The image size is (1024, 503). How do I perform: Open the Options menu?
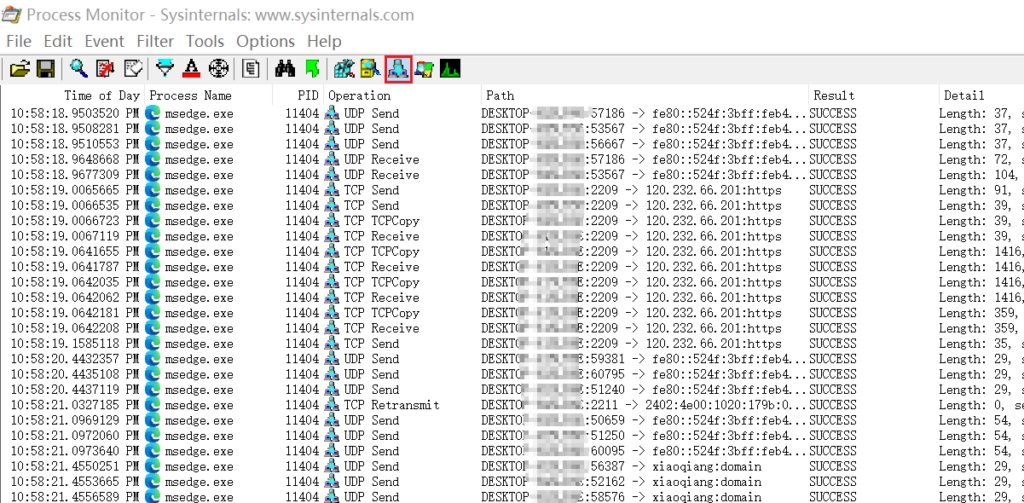point(265,41)
